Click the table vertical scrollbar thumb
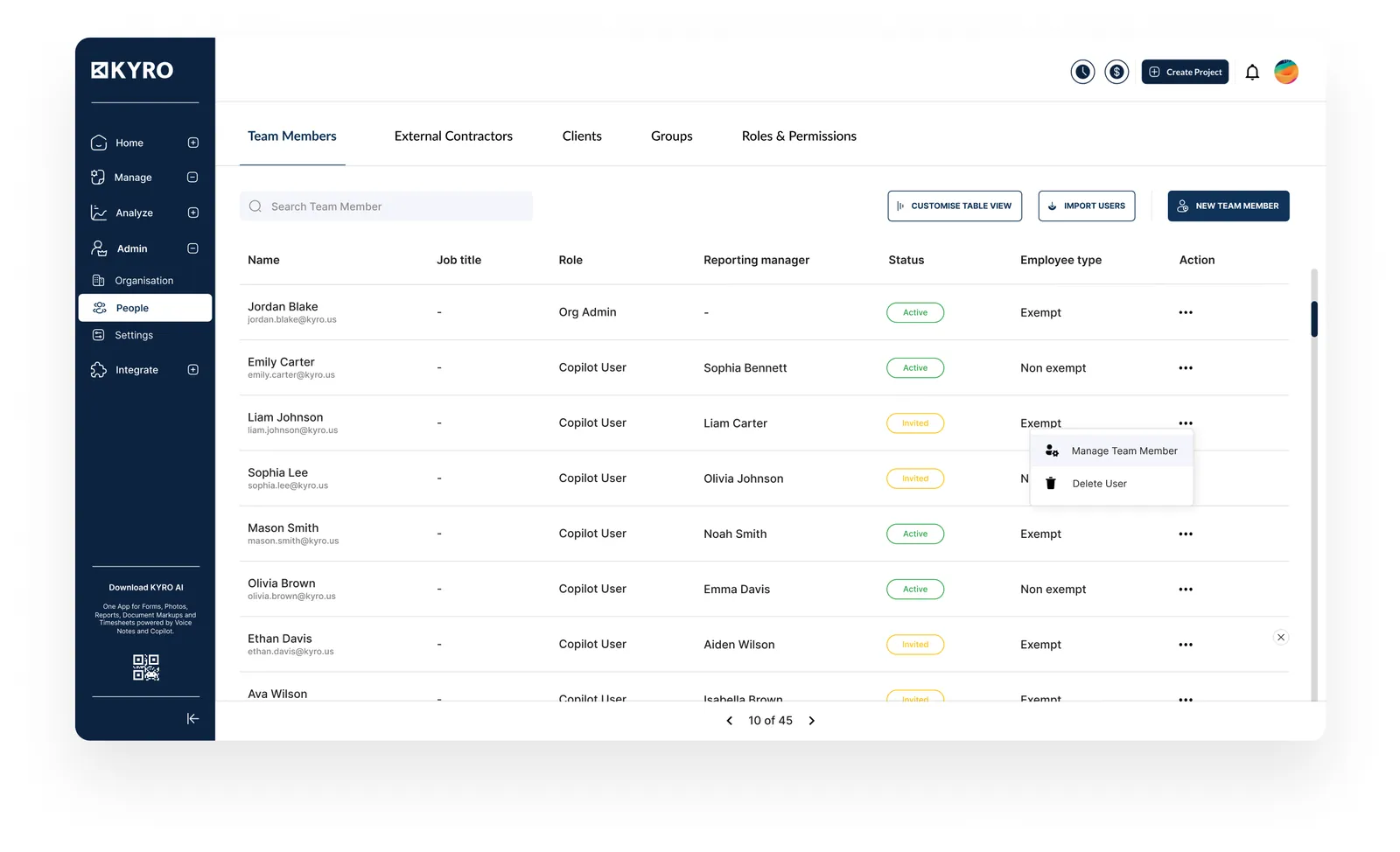 pos(1314,318)
